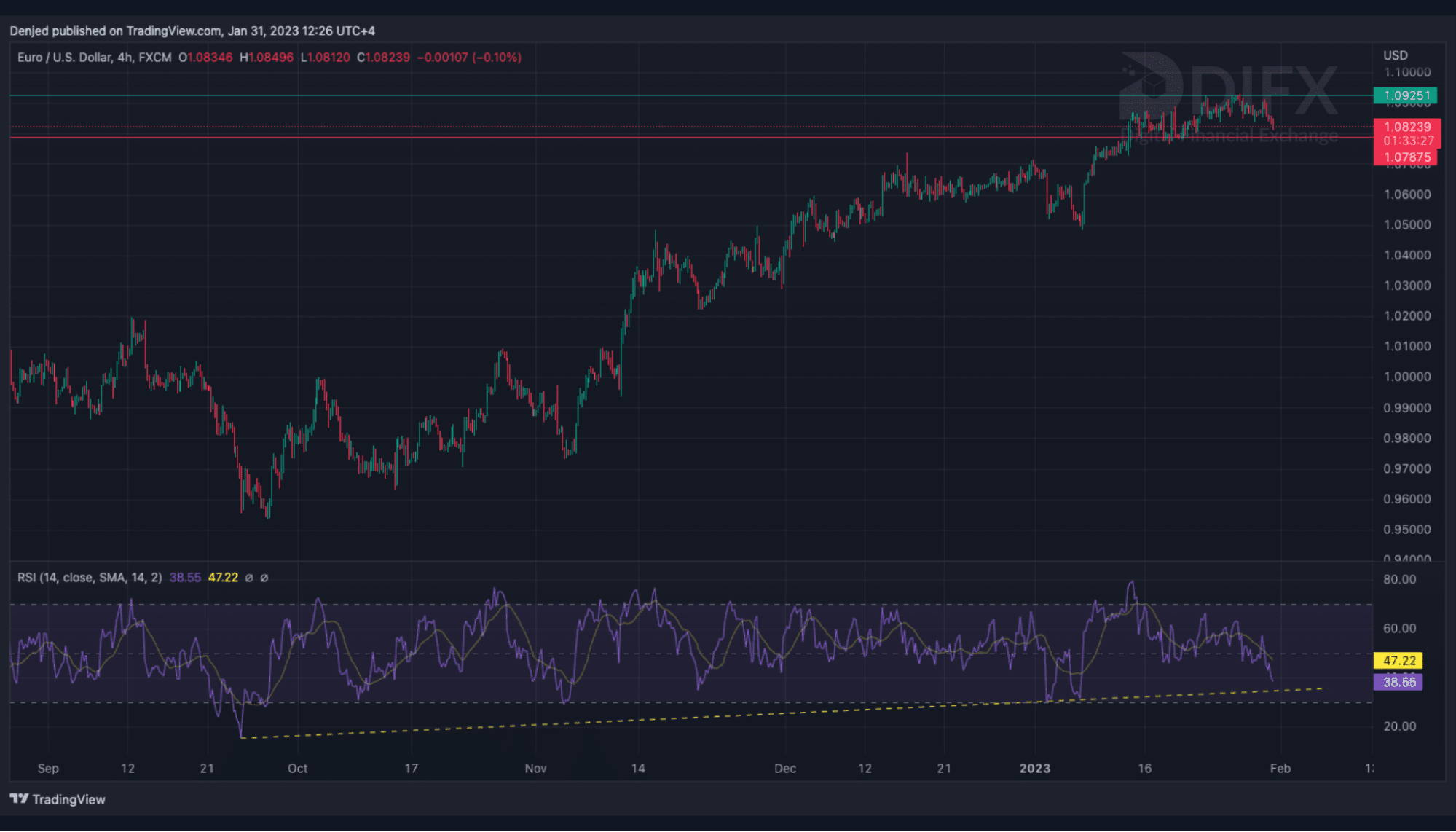Image resolution: width=1456 pixels, height=832 pixels.
Task: Click the first null symbol after RSI values
Action: [249, 578]
